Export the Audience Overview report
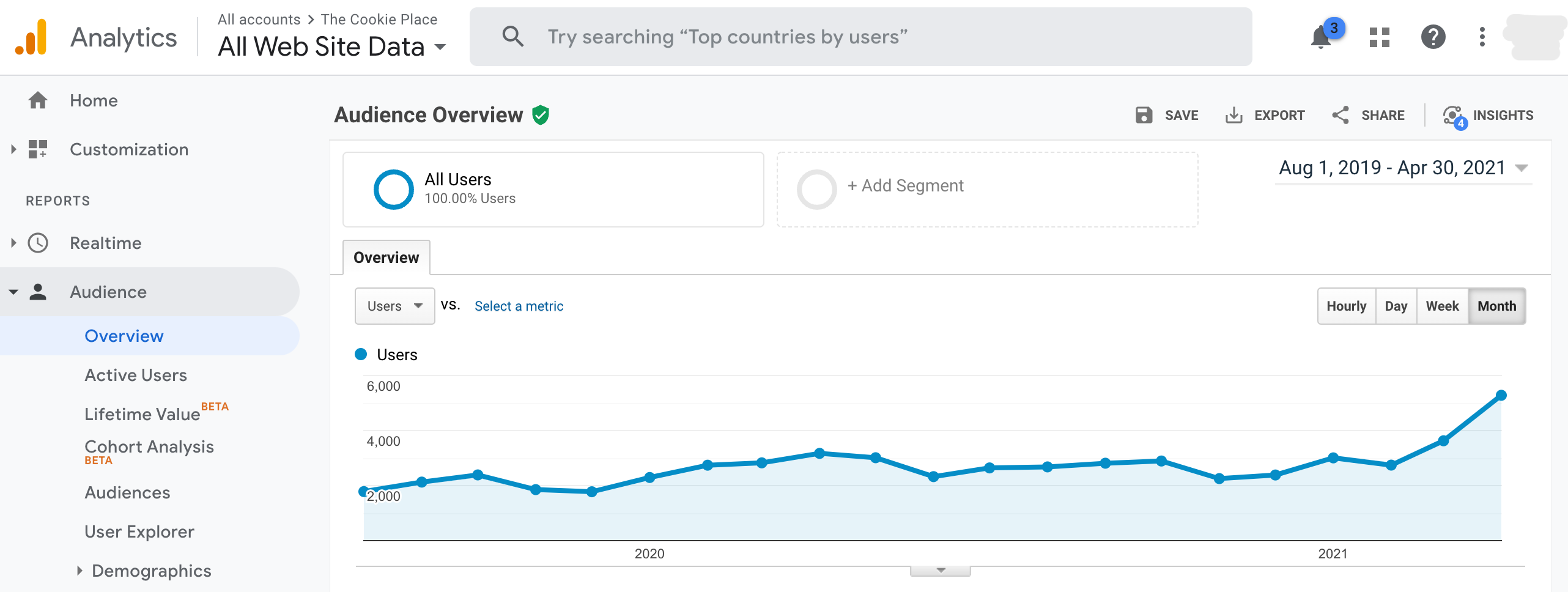Screen dimensions: 1568x592 1265,115
